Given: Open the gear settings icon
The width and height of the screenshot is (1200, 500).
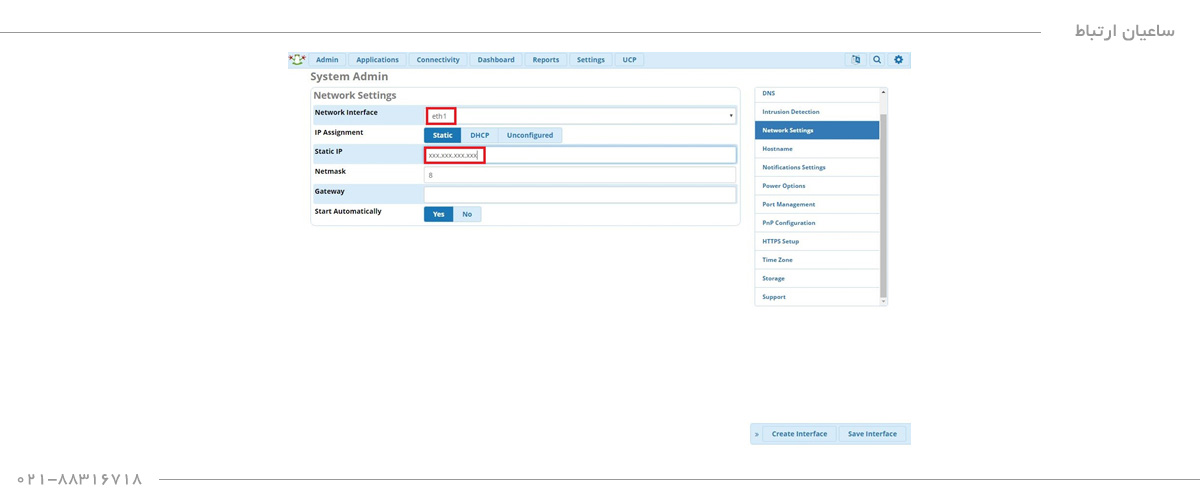Looking at the screenshot, I should pos(898,60).
